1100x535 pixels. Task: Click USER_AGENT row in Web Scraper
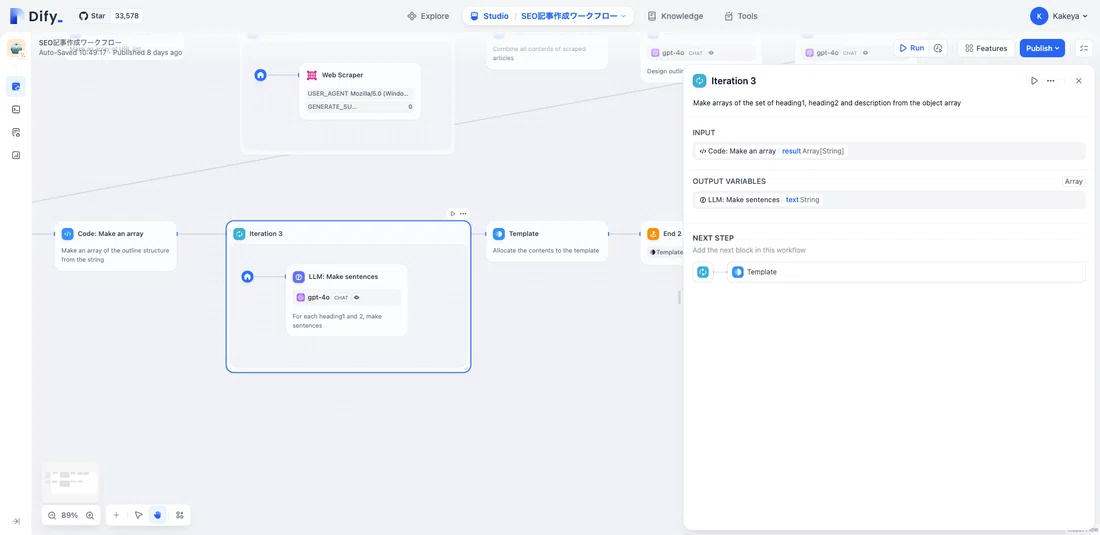[360, 93]
